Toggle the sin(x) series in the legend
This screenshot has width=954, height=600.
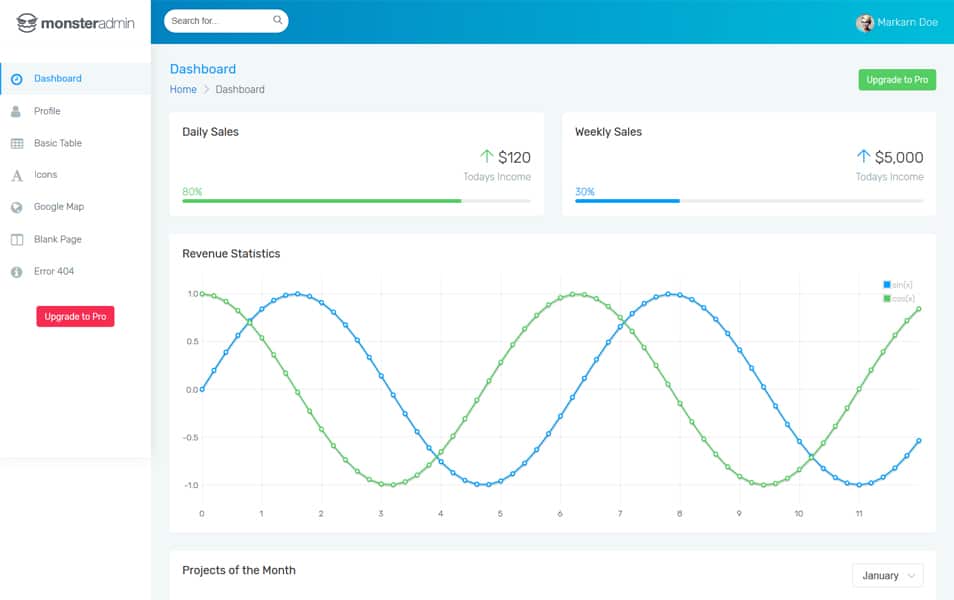pyautogui.click(x=896, y=283)
